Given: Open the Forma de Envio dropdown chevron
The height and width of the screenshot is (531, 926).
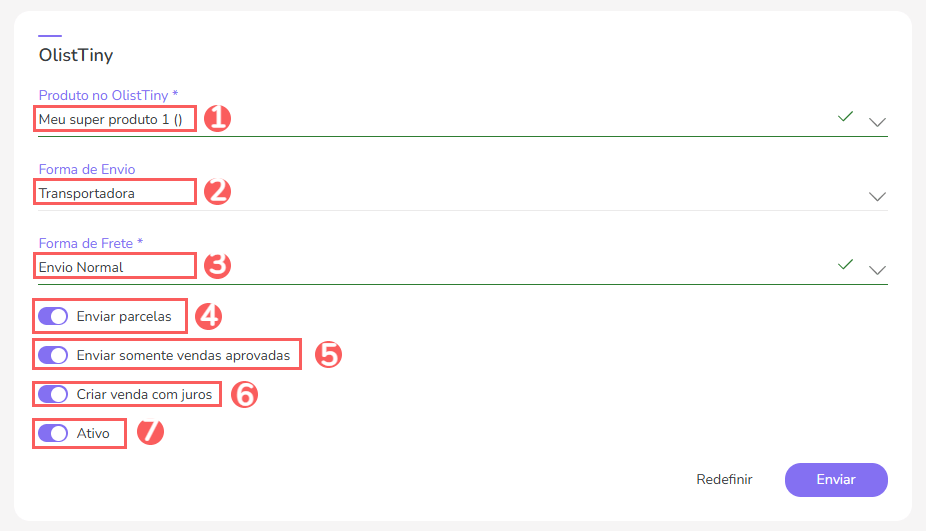Looking at the screenshot, I should point(877,196).
